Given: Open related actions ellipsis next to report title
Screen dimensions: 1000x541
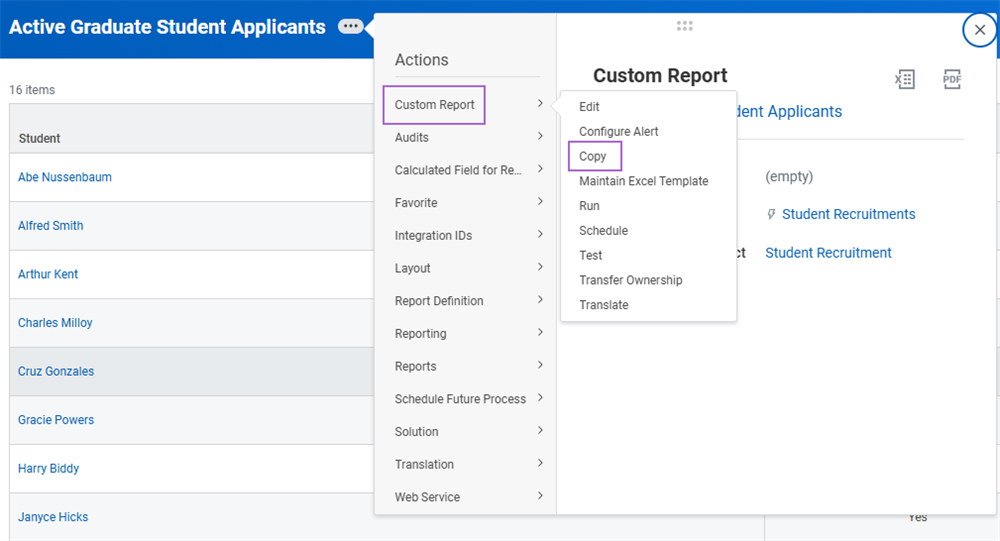Looking at the screenshot, I should [x=351, y=27].
